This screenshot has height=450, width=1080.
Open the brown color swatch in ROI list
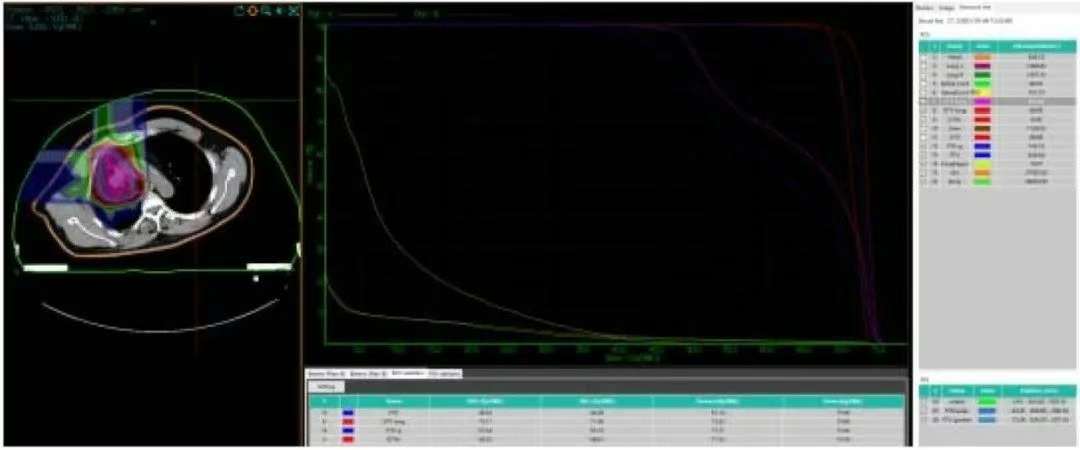point(983,128)
